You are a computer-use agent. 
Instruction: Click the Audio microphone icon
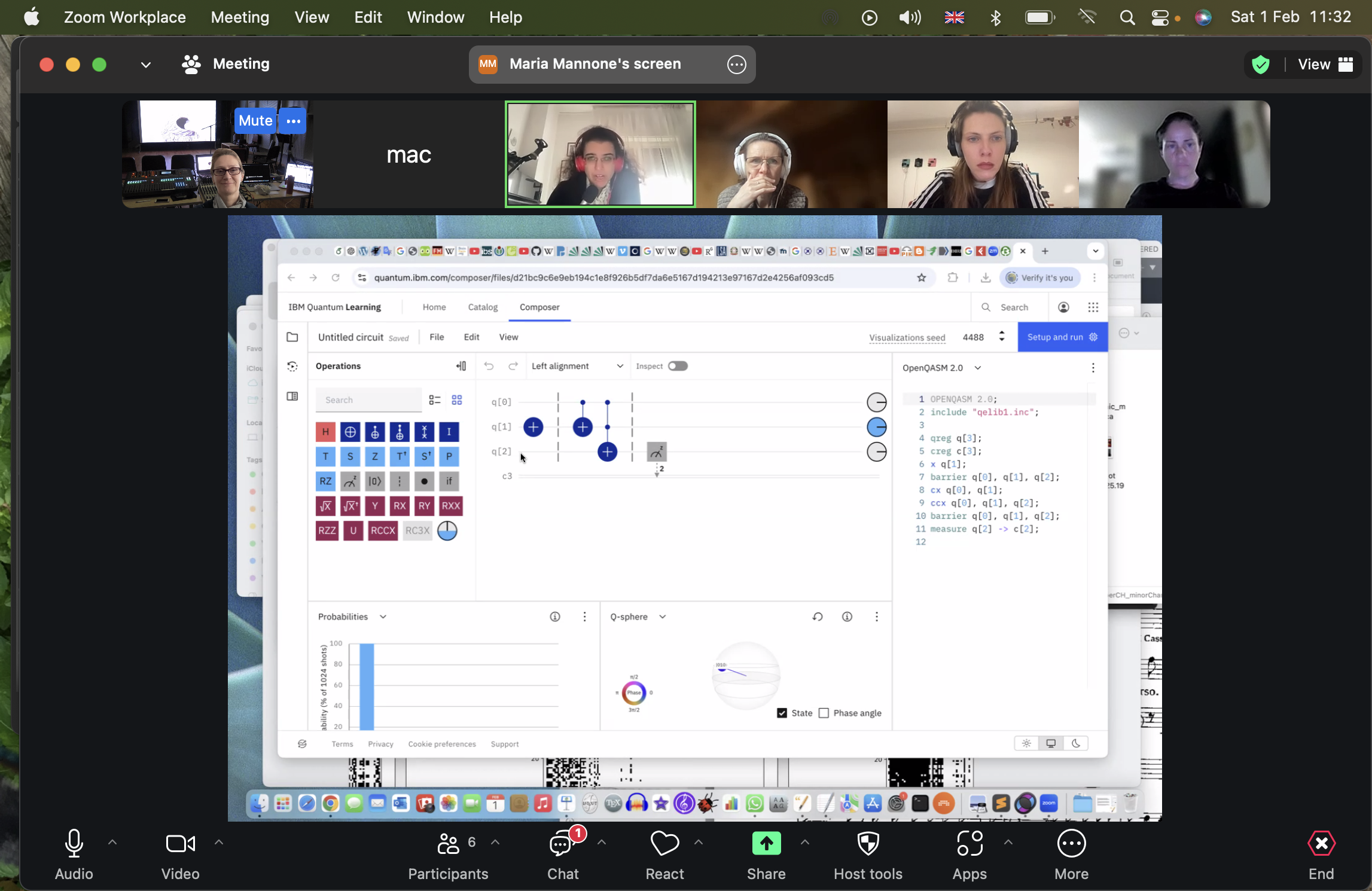(74, 844)
